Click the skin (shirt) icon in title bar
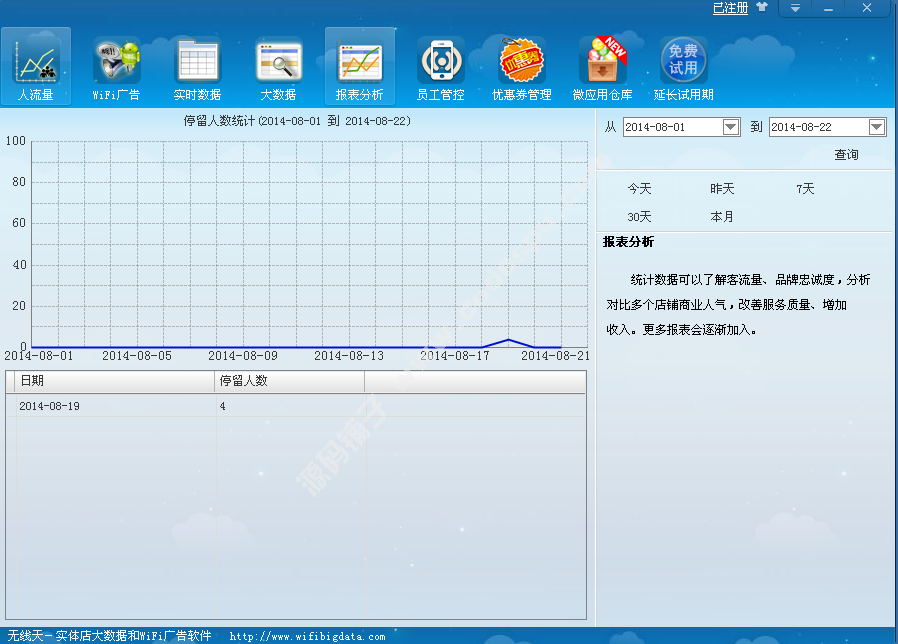The height and width of the screenshot is (644, 898). pos(762,7)
